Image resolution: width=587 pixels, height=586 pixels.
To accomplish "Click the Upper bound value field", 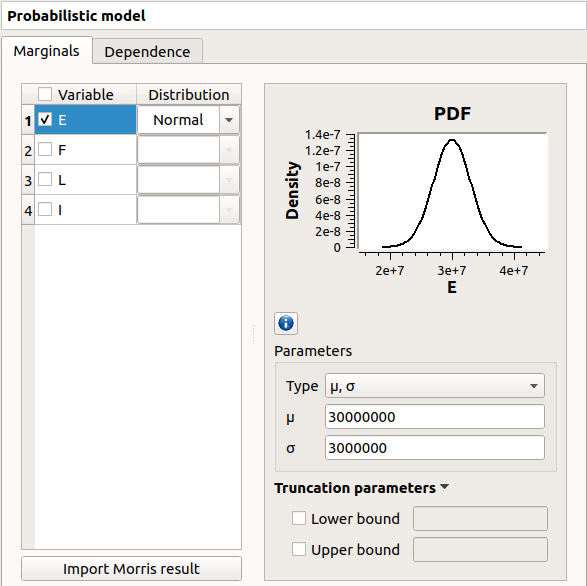I will pos(480,550).
